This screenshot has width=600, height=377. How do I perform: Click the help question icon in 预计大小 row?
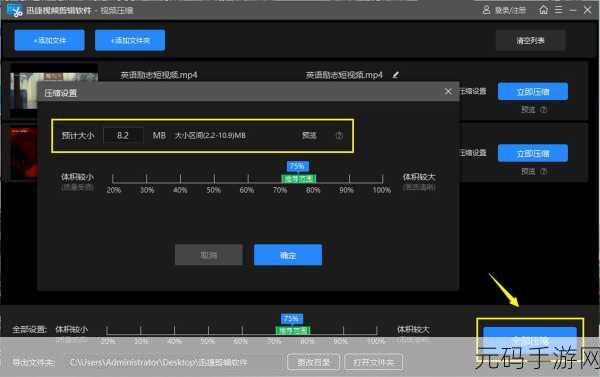[x=339, y=135]
